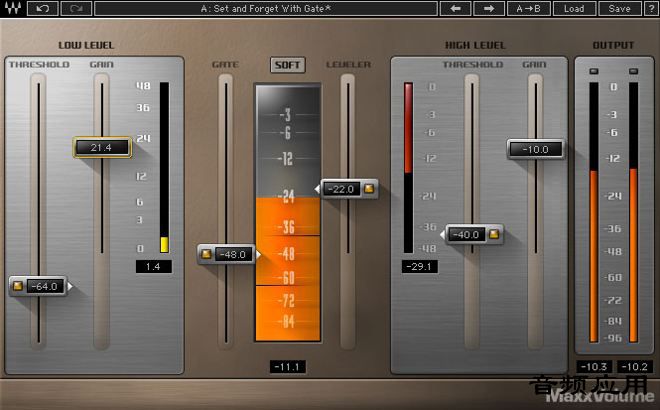Select Low Level threshold value -64.0
The height and width of the screenshot is (410, 660).
[x=45, y=286]
